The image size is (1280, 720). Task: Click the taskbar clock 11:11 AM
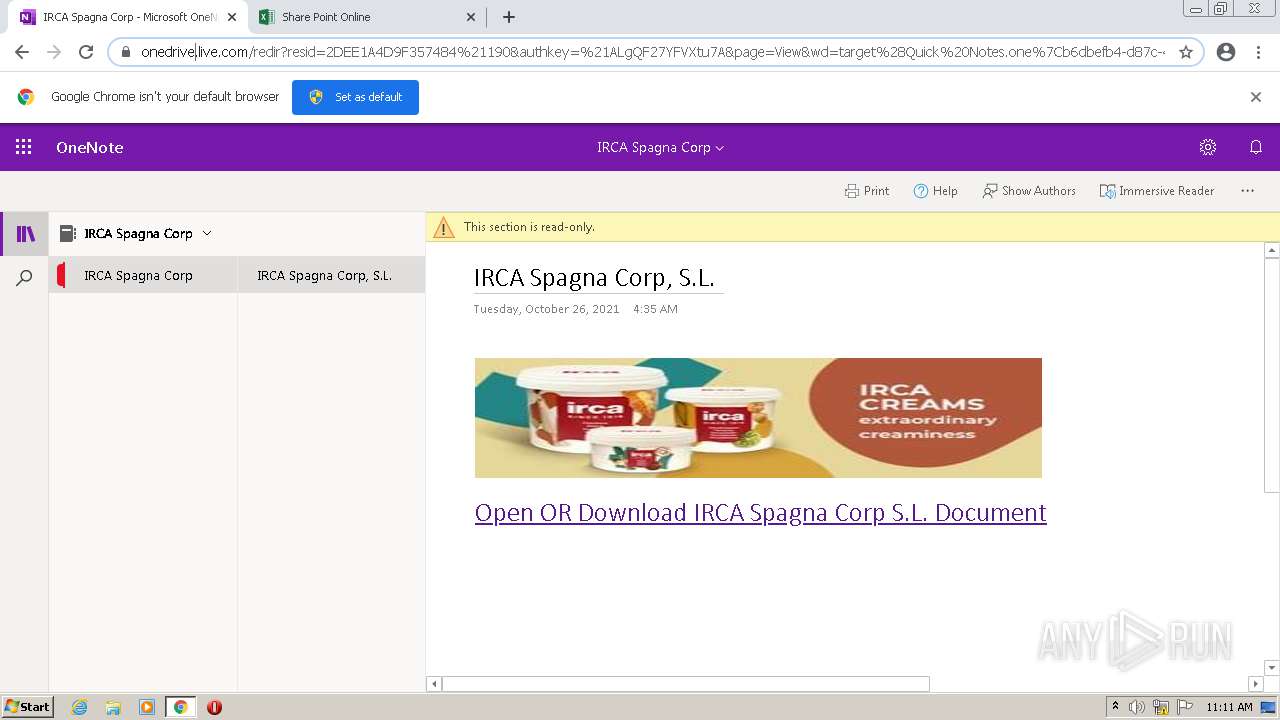coord(1229,707)
